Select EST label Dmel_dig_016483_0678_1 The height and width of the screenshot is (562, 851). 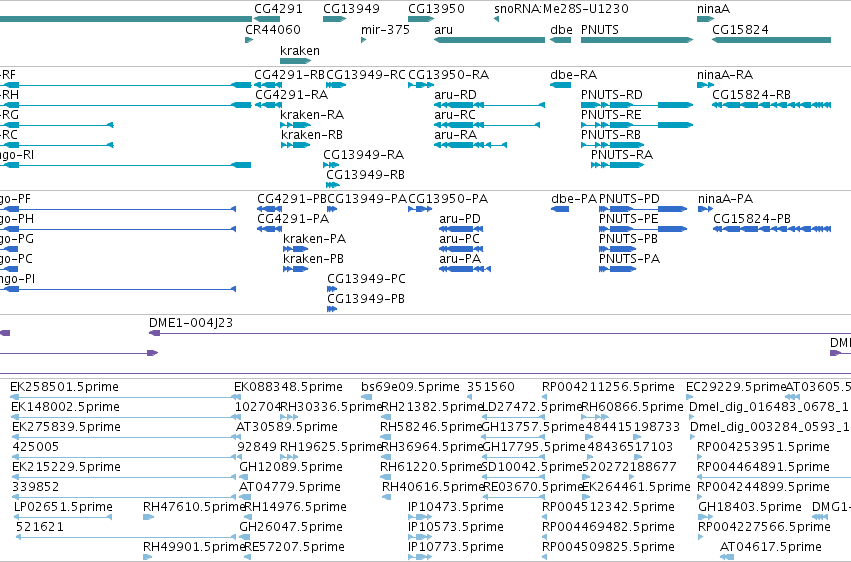coord(769,407)
